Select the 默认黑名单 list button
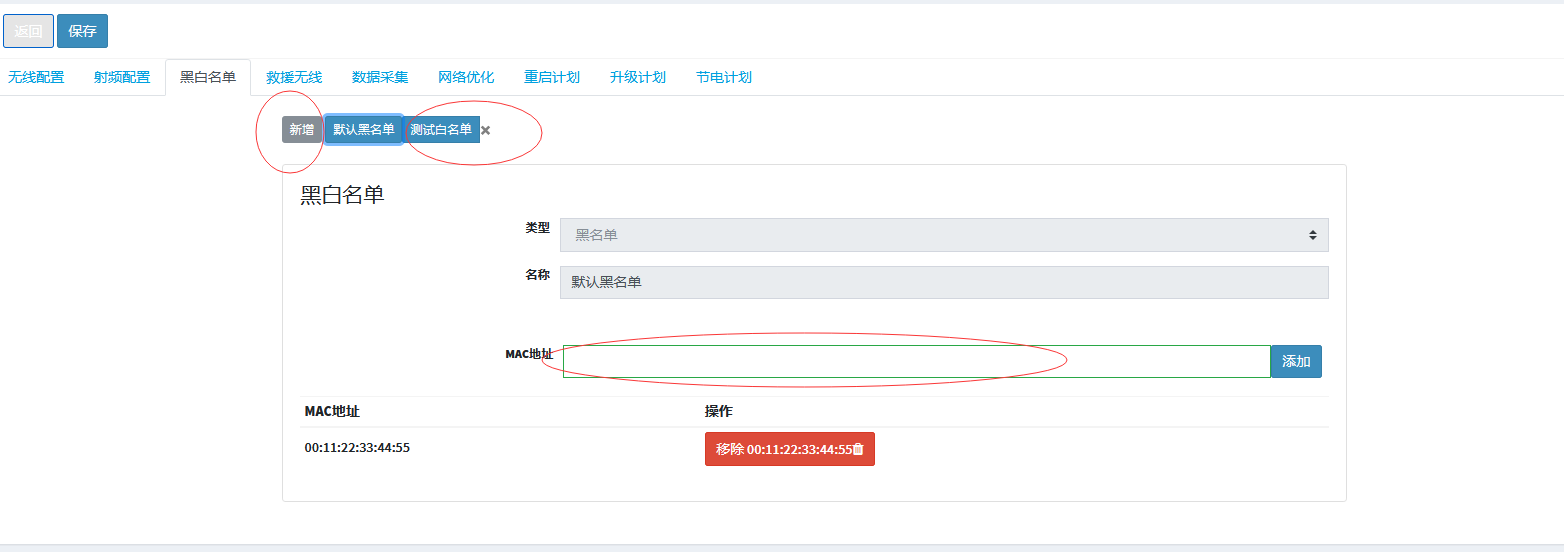The width and height of the screenshot is (1564, 552). [364, 130]
